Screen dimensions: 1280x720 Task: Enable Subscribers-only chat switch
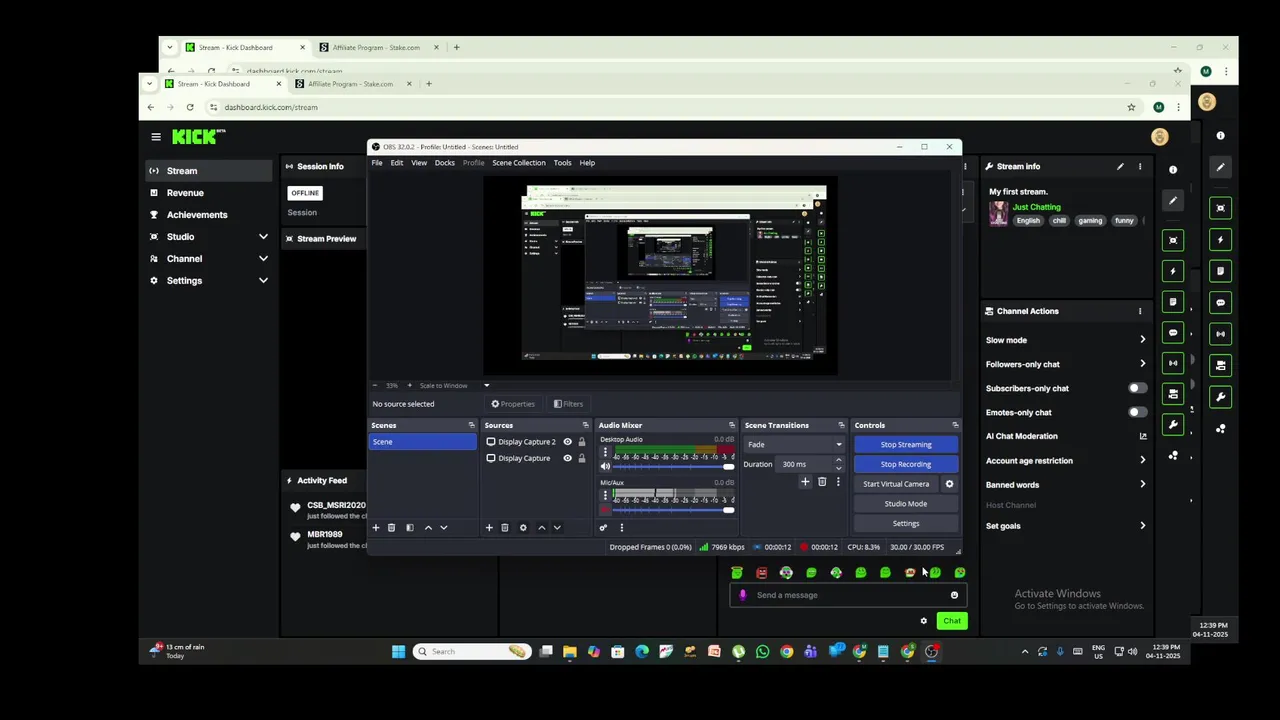[1137, 388]
